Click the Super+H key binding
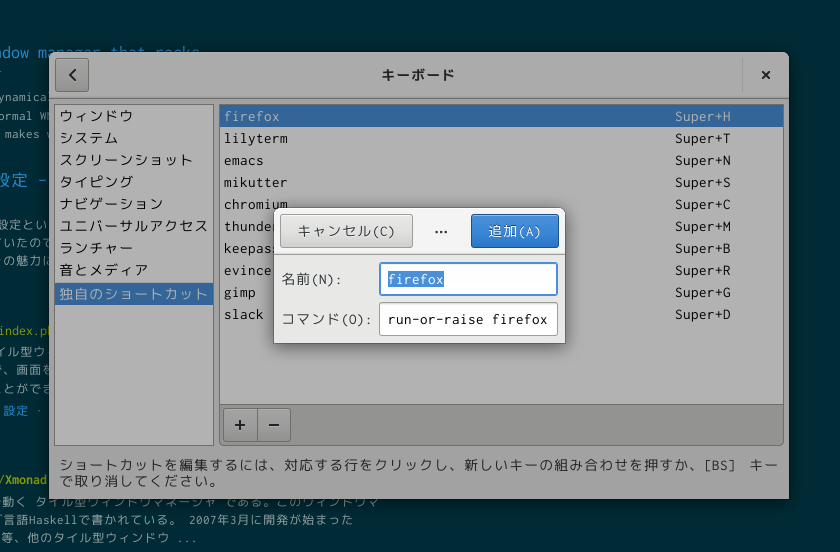840x552 pixels. [x=702, y=116]
